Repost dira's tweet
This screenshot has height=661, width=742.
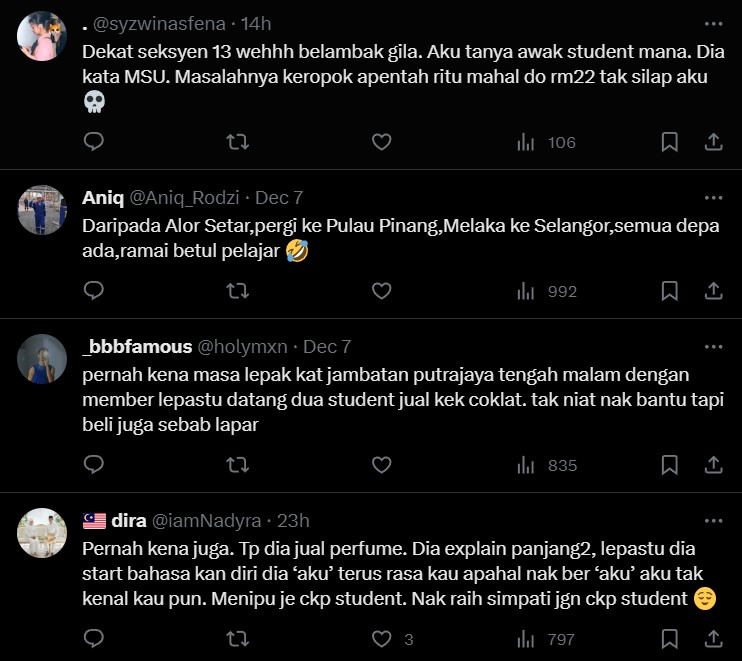click(x=237, y=638)
